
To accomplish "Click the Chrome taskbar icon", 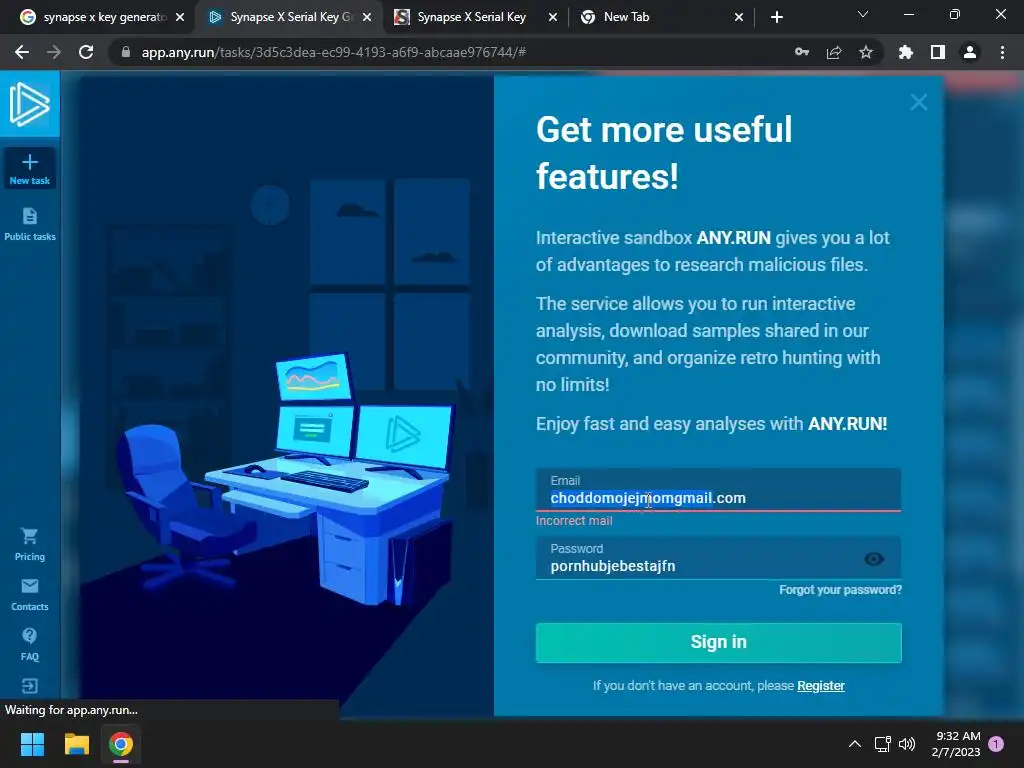I will click(x=121, y=744).
